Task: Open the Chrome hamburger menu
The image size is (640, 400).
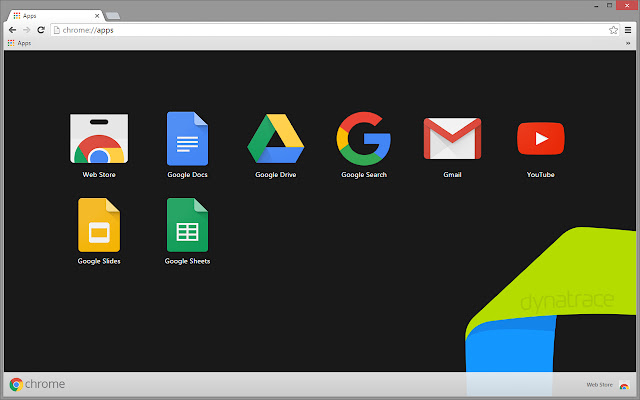Action: click(628, 30)
